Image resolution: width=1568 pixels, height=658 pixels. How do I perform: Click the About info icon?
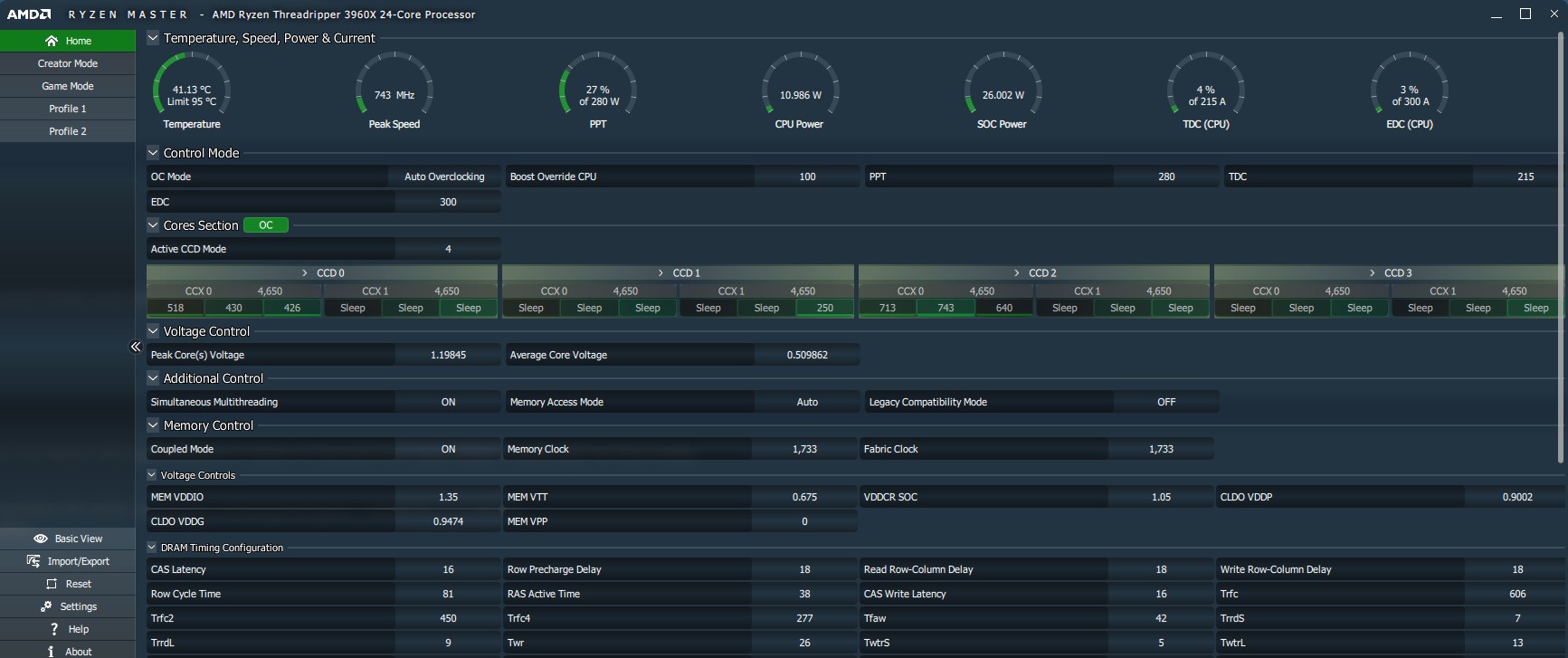pos(51,652)
